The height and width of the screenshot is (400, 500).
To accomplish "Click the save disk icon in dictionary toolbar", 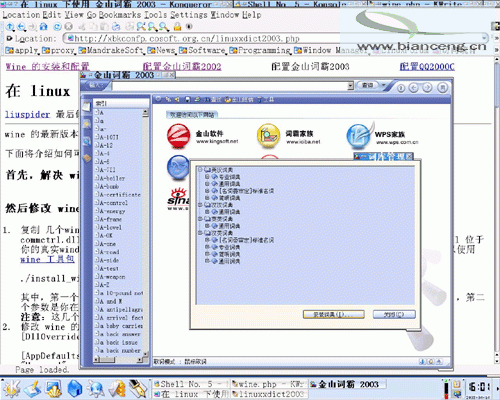I will pyautogui.click(x=188, y=99).
